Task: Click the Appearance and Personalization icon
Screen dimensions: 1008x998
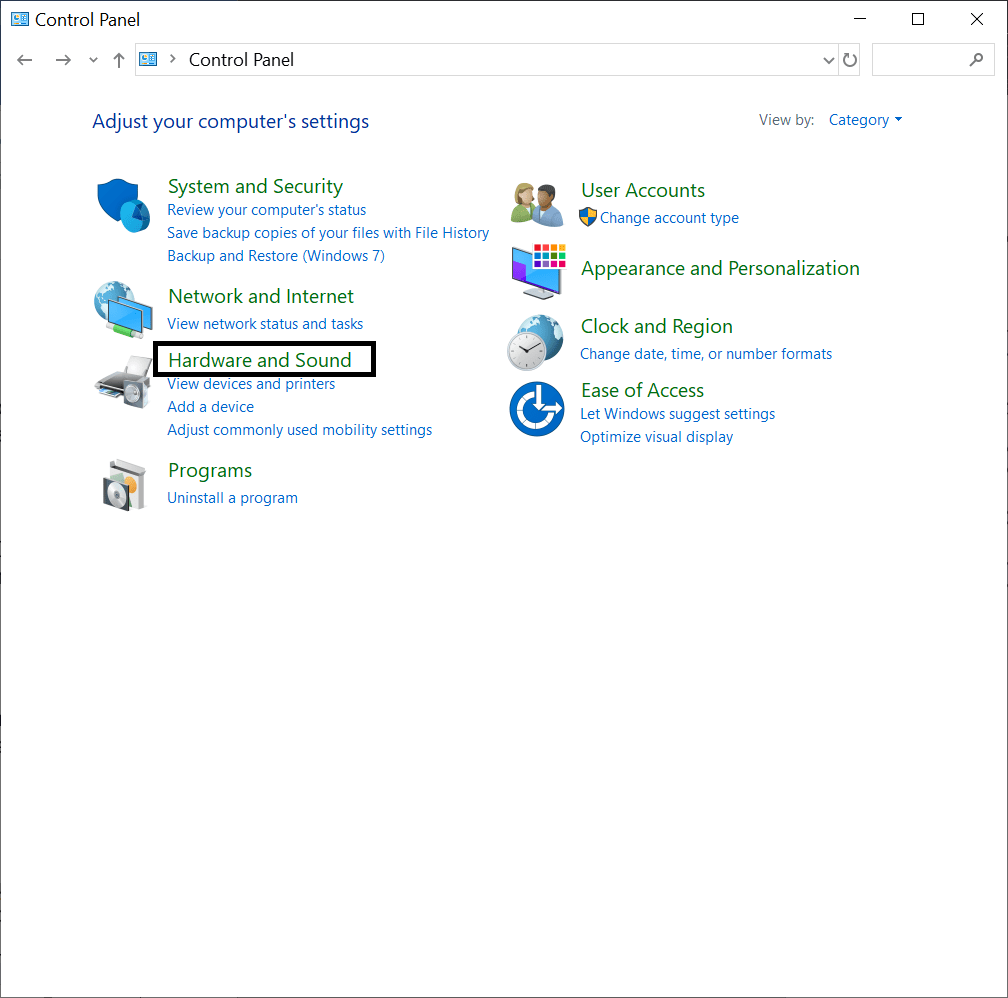Action: coord(537,272)
